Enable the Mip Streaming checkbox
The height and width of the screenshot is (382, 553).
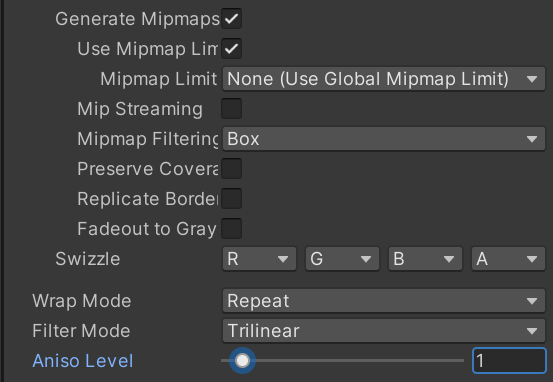[x=231, y=109]
